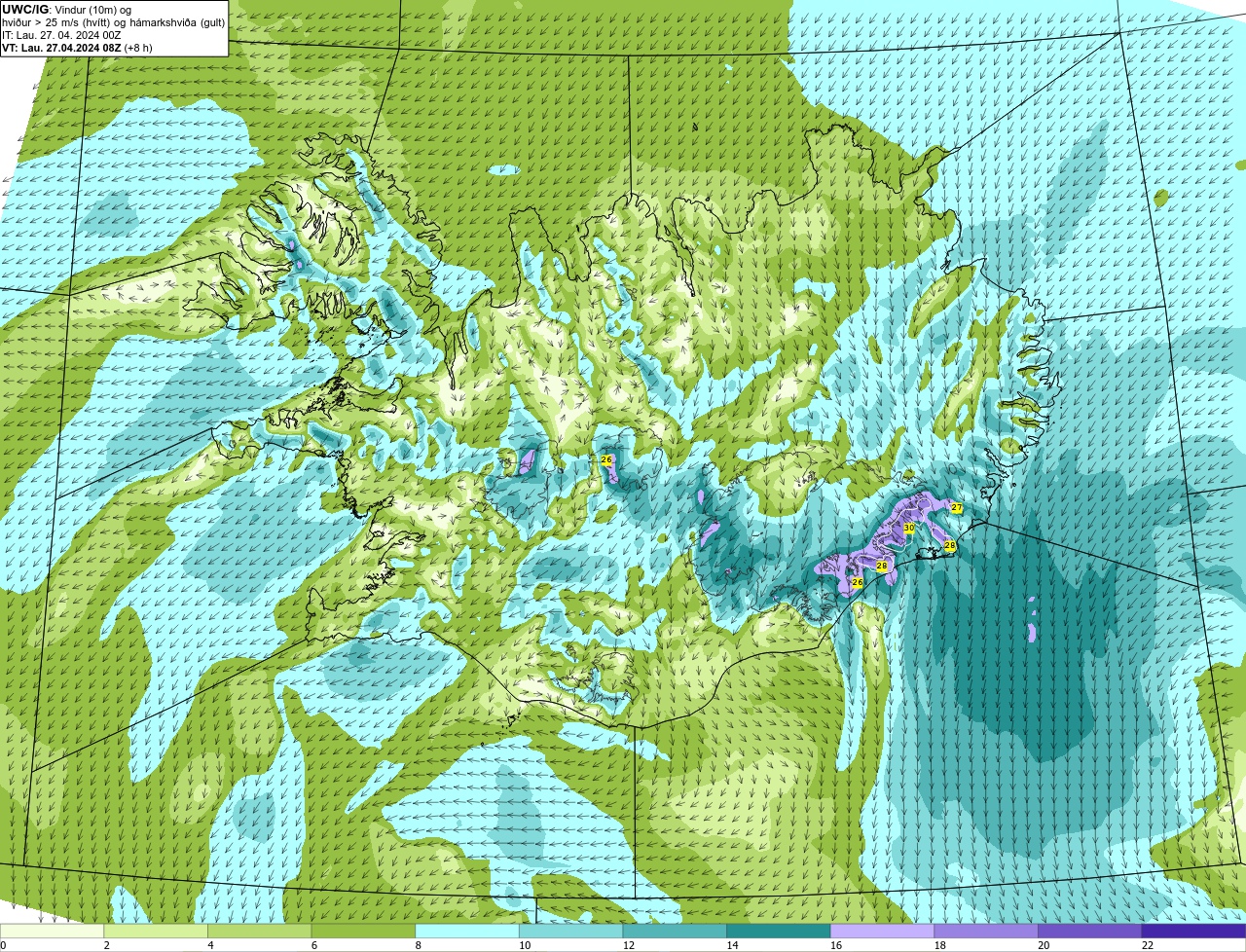Click the 6–8 m/s olive green legend swatch
1246x952 pixels.
pos(363,931)
